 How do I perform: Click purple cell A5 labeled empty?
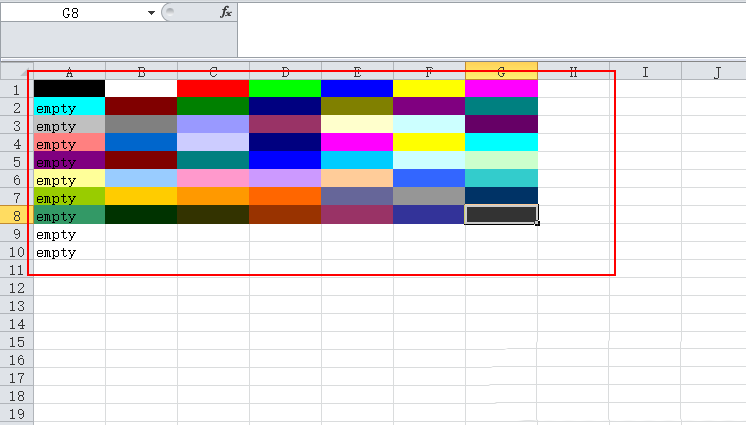tap(69, 160)
